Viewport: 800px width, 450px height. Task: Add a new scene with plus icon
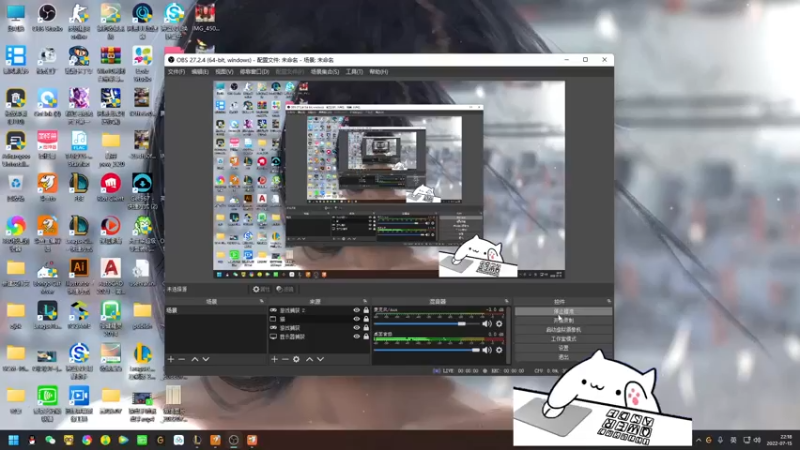pyautogui.click(x=171, y=359)
